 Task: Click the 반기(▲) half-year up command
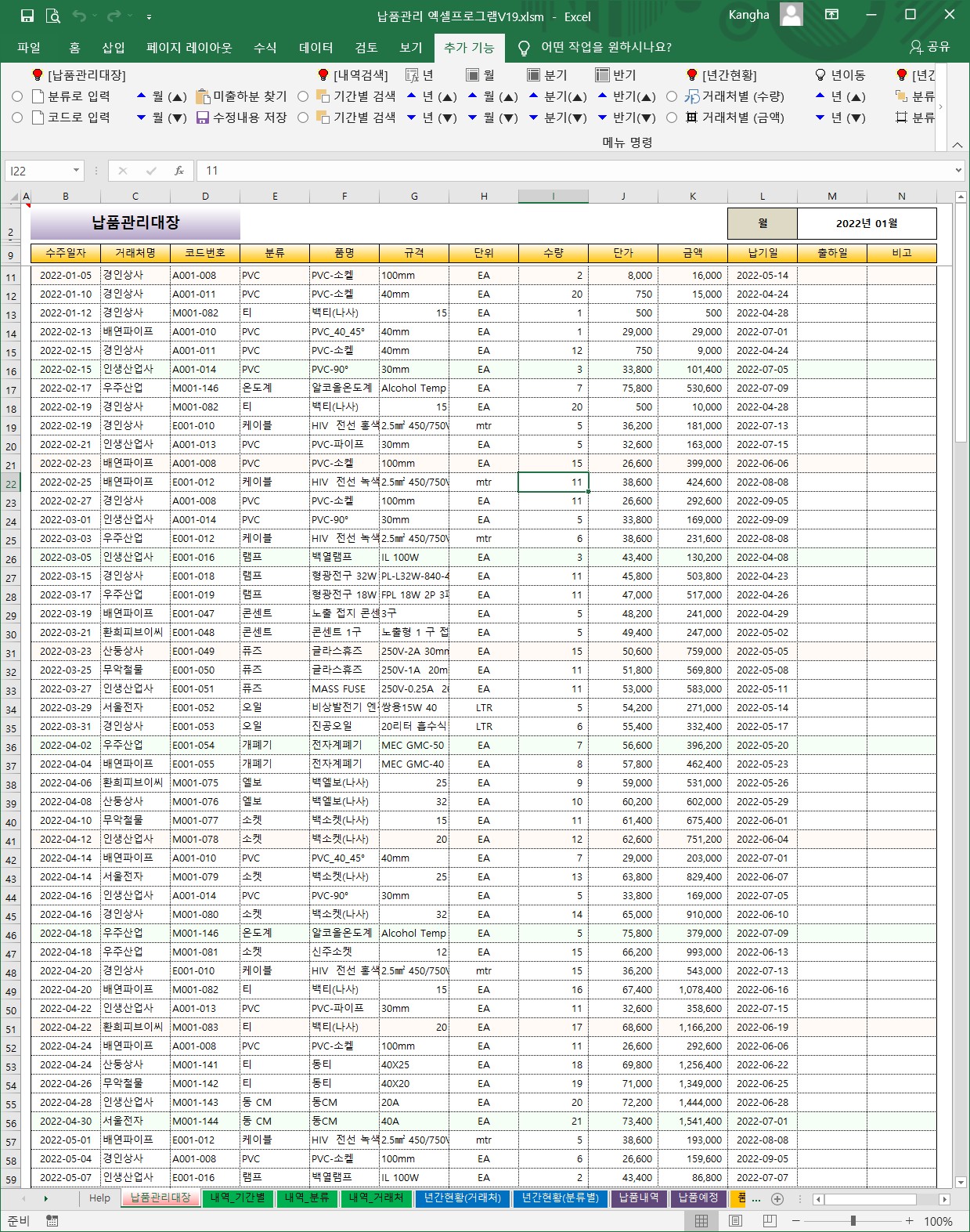tap(626, 96)
